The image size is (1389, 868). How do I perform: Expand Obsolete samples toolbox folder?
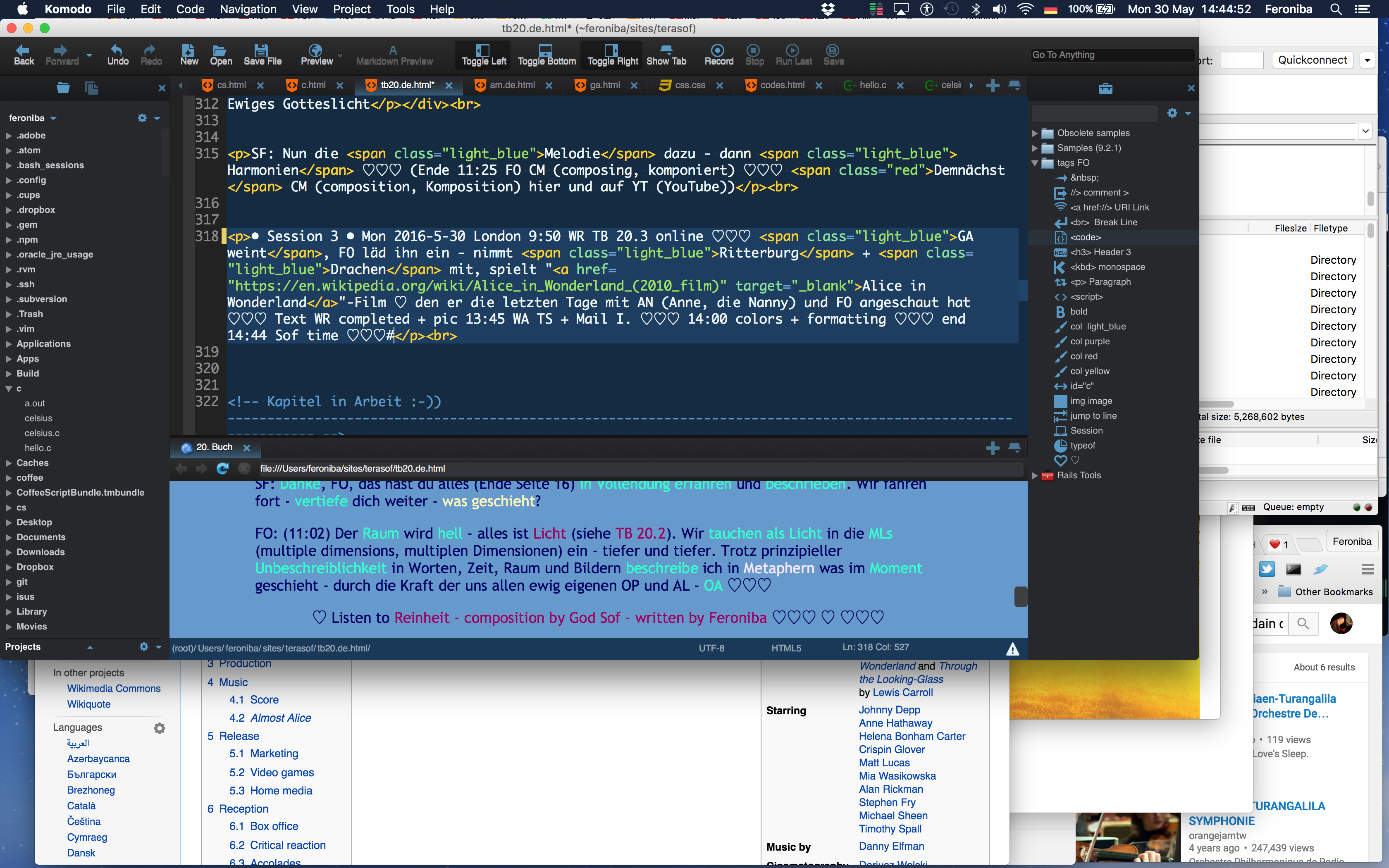click(x=1035, y=133)
